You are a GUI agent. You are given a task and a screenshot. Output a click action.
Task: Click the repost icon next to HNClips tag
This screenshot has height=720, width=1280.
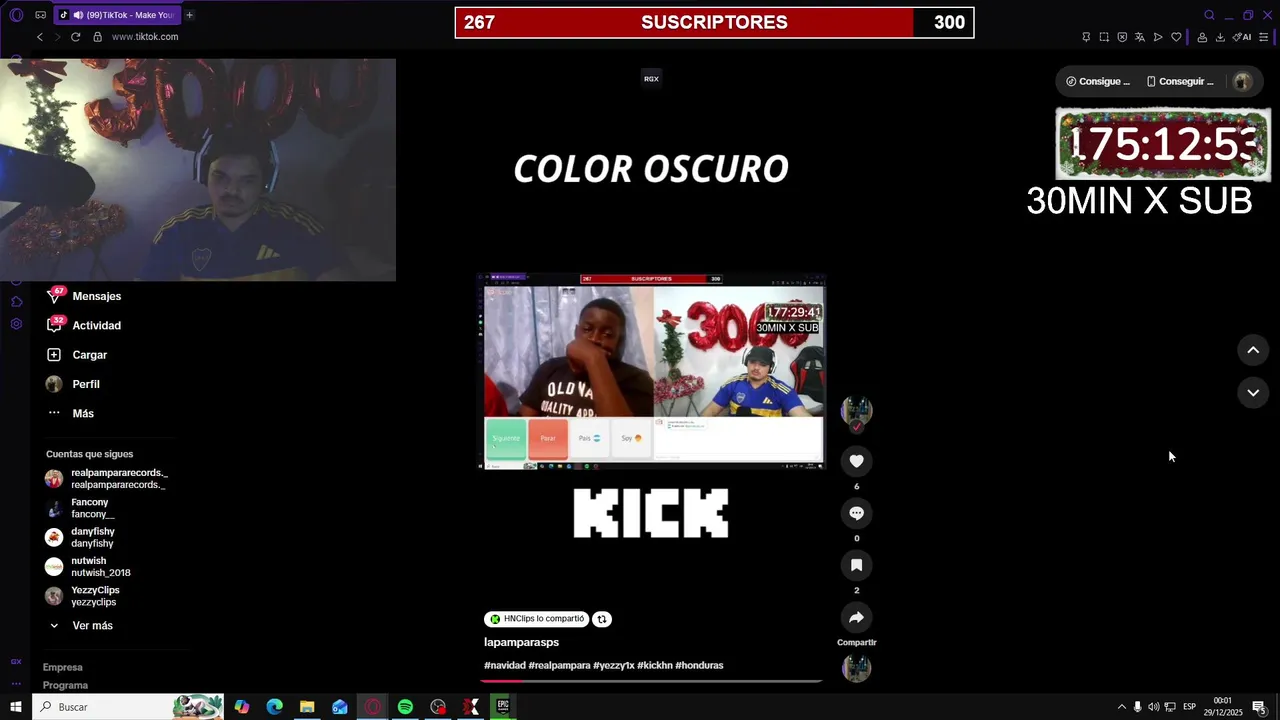pos(602,619)
